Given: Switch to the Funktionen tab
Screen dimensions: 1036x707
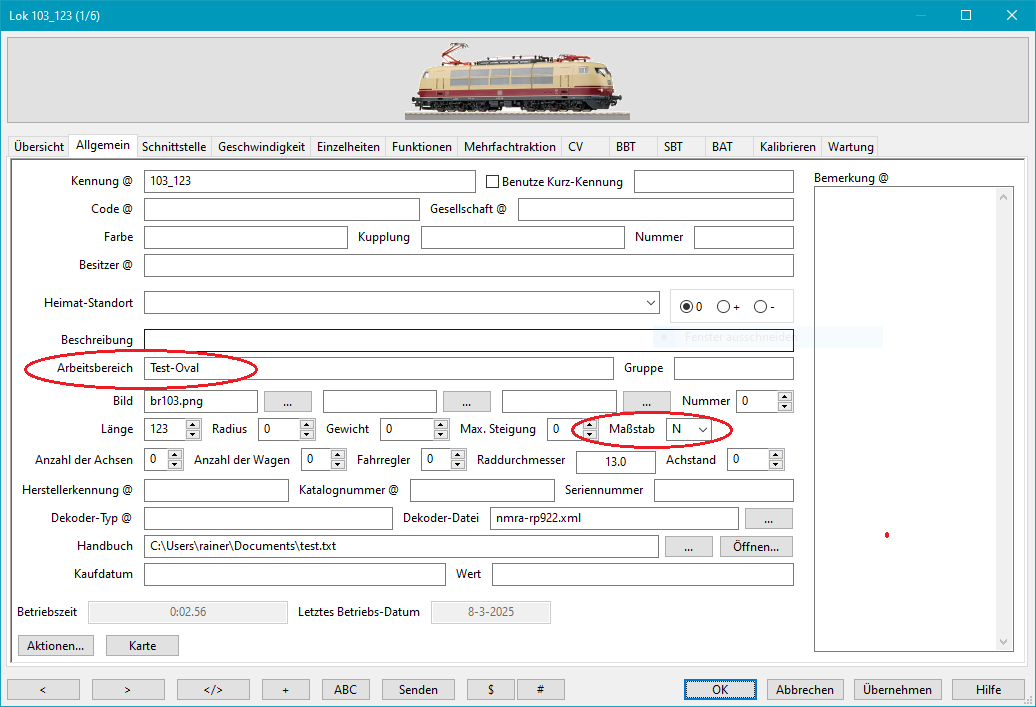Looking at the screenshot, I should coord(421,146).
